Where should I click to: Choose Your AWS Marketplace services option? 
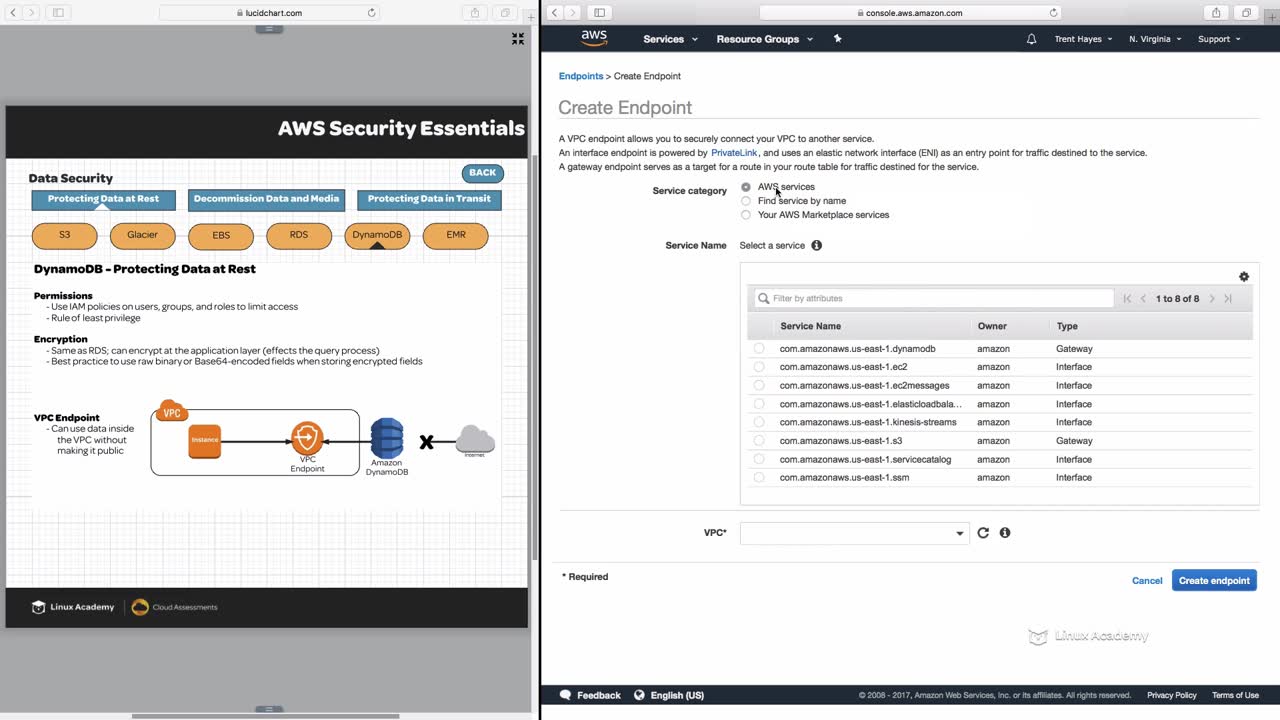(x=746, y=215)
